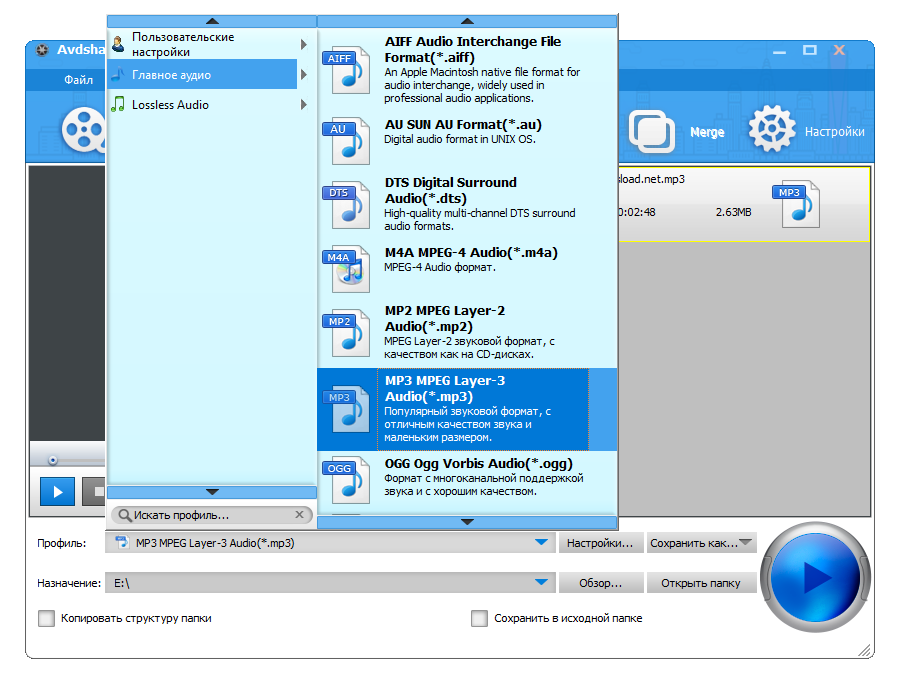
Task: Click the destination path field 'E:\'
Action: coord(330,583)
